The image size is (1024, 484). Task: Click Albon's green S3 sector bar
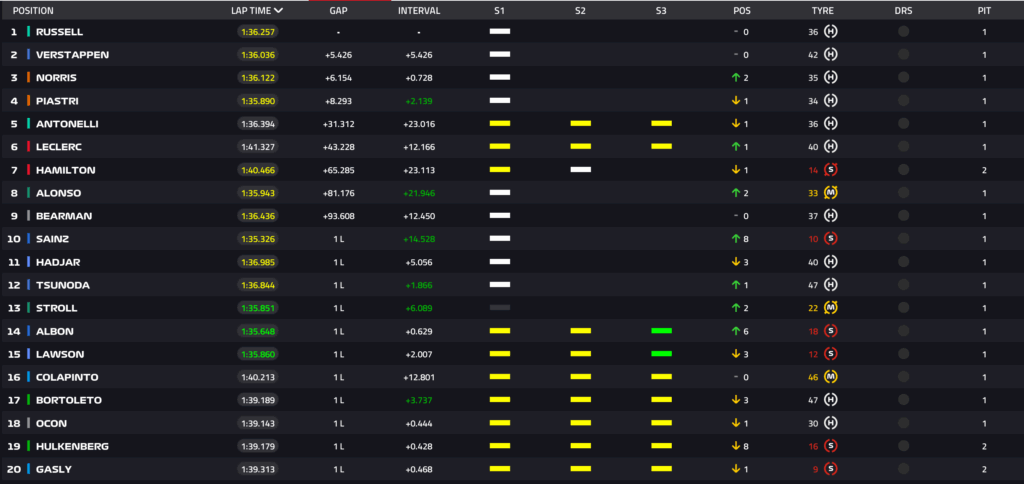tap(662, 331)
